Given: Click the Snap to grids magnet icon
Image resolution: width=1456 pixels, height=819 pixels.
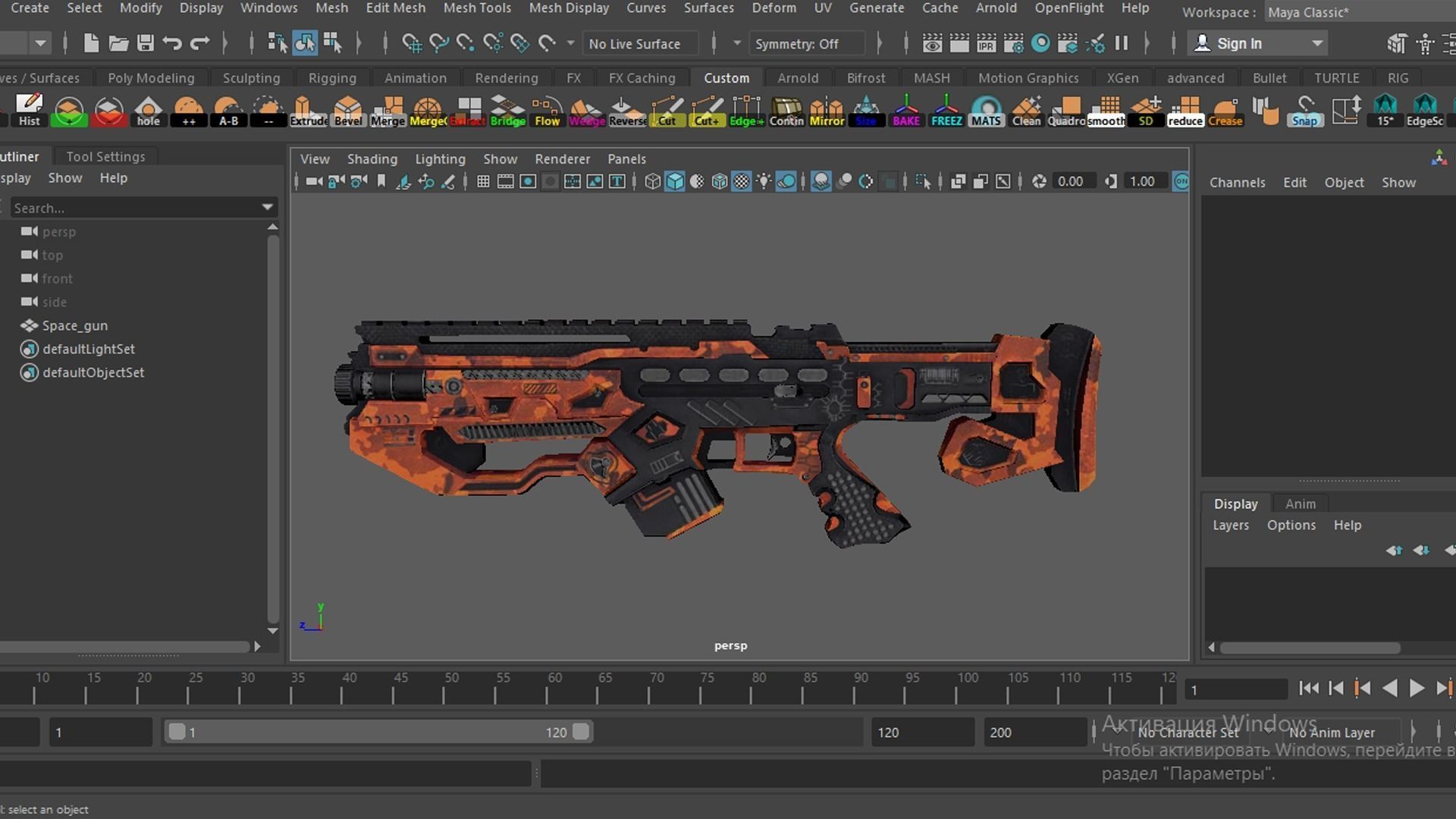Looking at the screenshot, I should [x=412, y=43].
